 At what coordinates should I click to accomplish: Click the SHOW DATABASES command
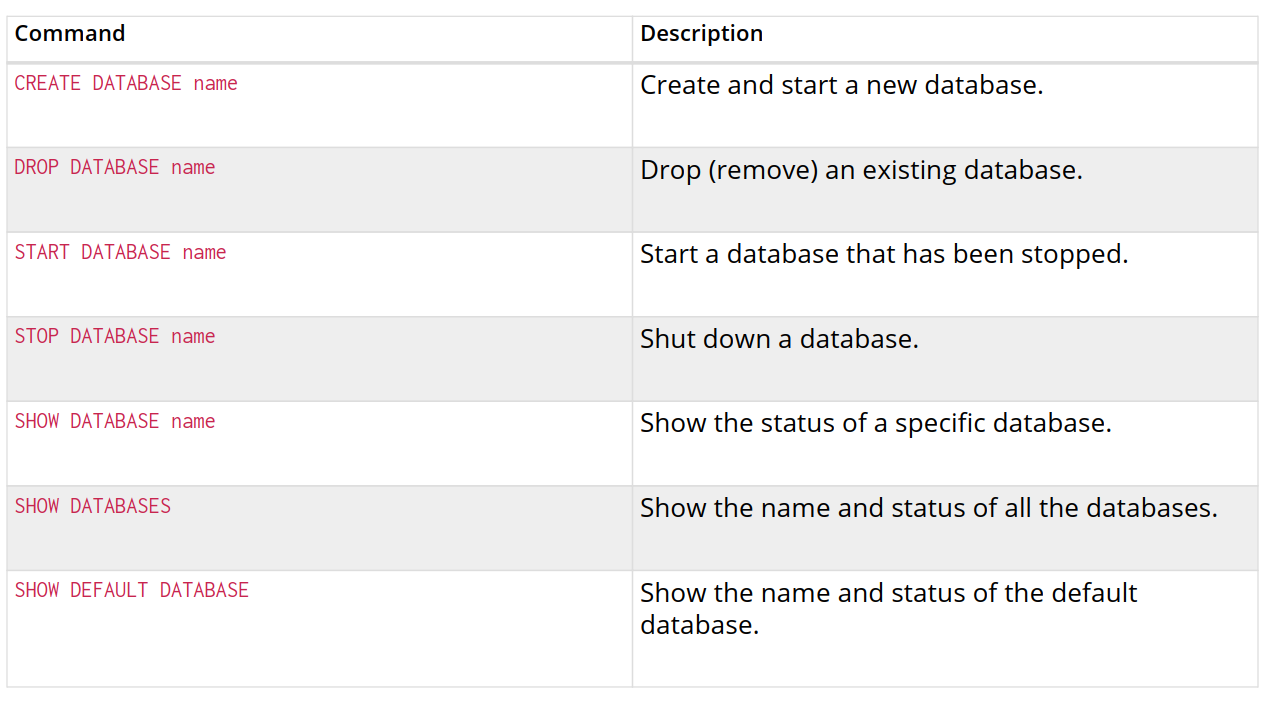(x=93, y=506)
